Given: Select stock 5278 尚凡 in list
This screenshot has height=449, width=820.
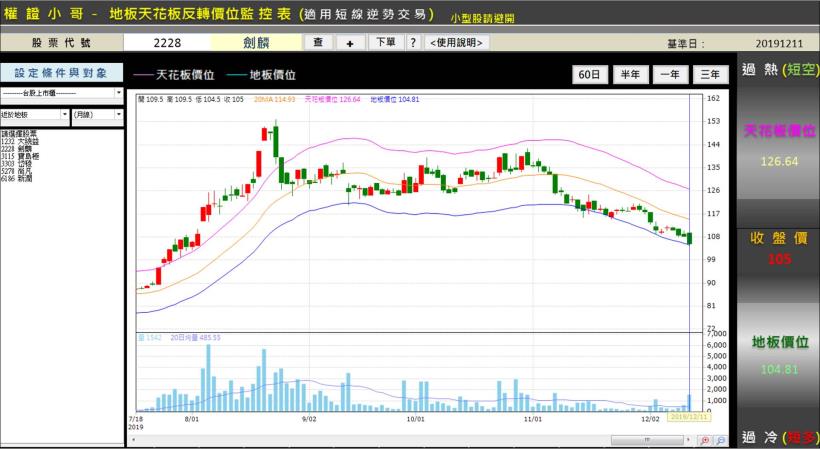Looking at the screenshot, I should [16, 171].
